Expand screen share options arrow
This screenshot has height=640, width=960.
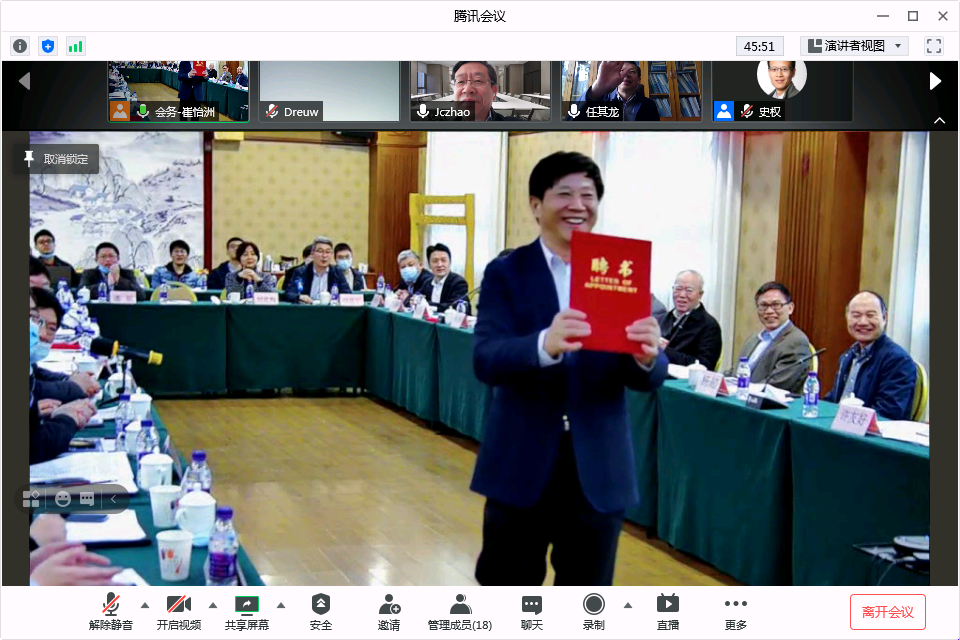280,604
